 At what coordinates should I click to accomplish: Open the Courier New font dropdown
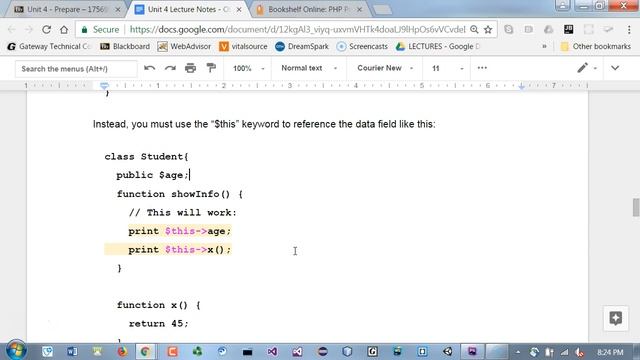[x=385, y=68]
